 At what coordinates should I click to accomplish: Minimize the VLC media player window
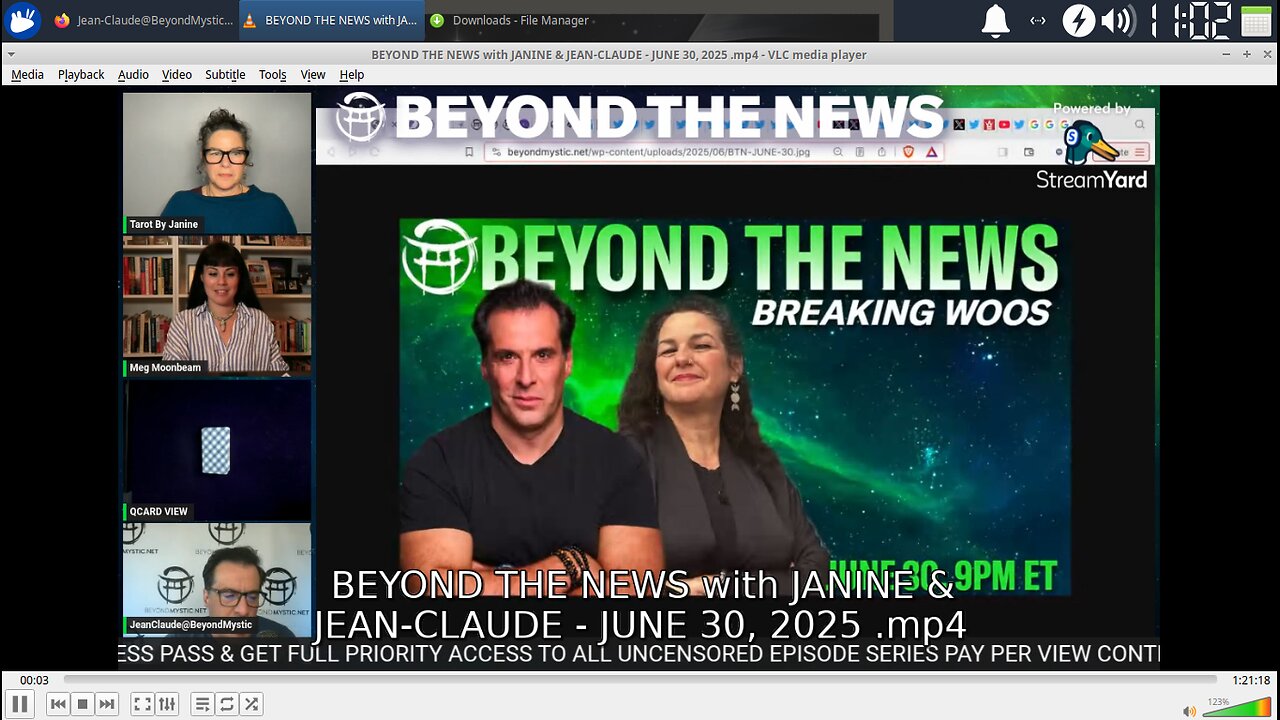[x=1228, y=54]
